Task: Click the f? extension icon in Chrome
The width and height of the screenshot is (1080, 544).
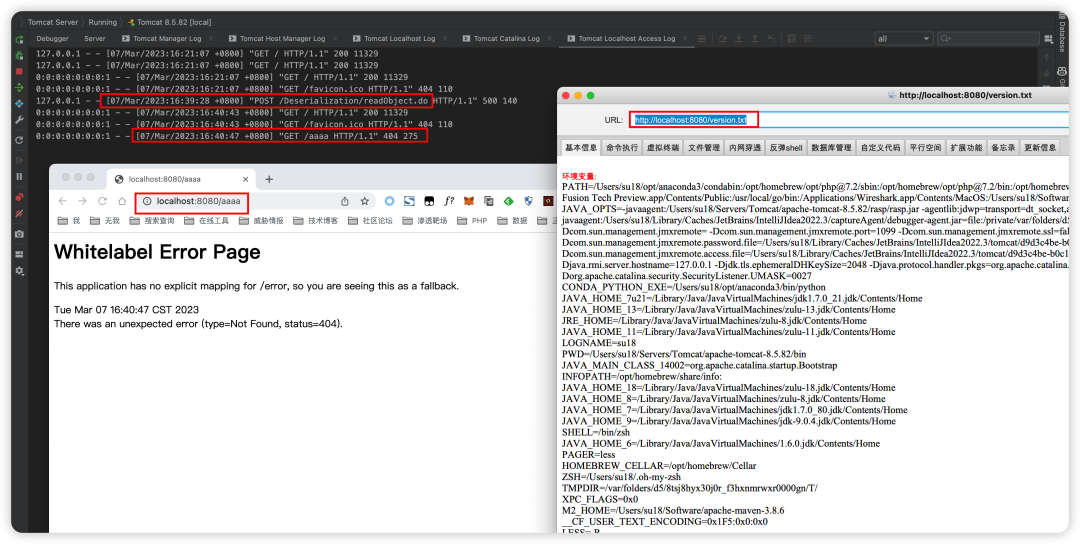Action: click(x=449, y=201)
